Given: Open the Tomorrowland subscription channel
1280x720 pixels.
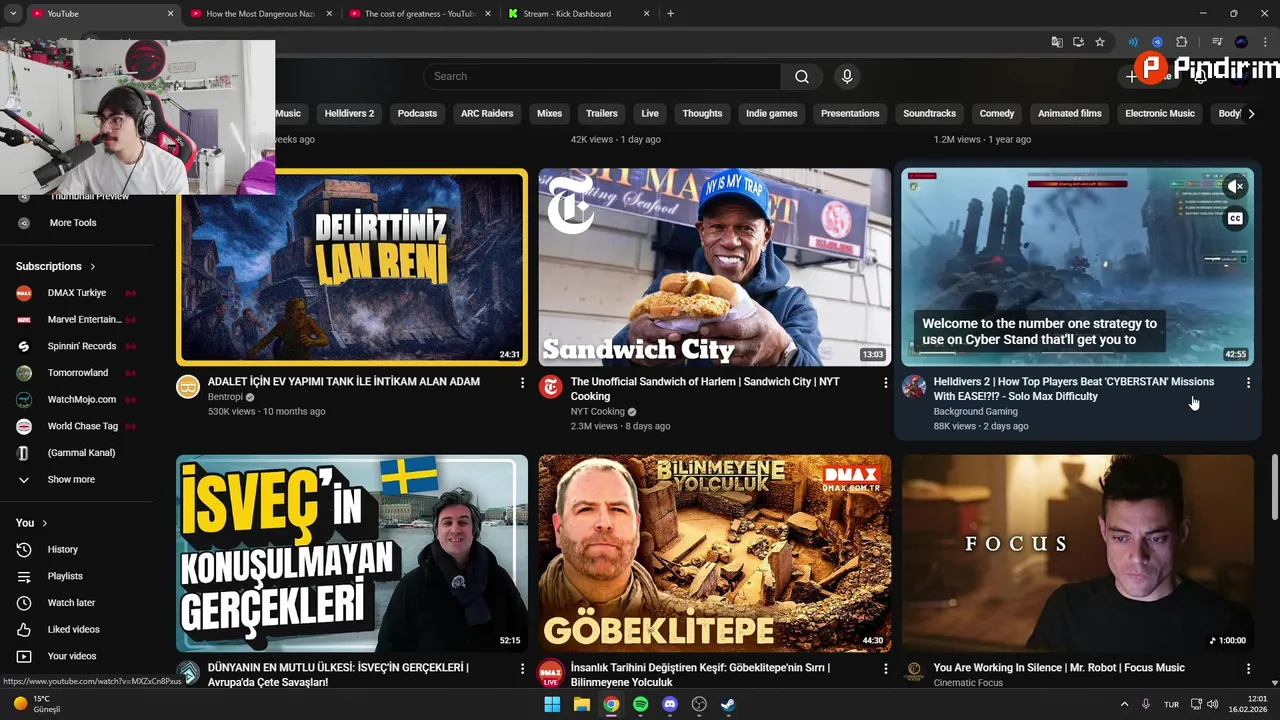Looking at the screenshot, I should tap(77, 373).
